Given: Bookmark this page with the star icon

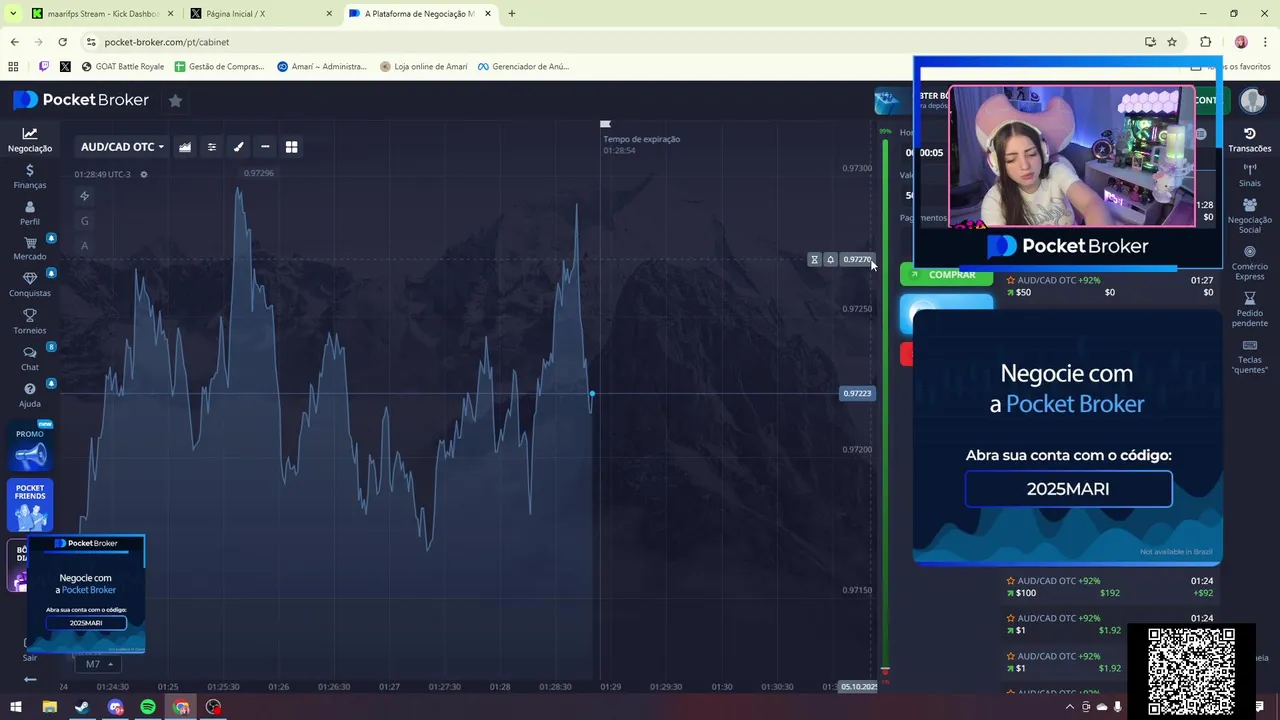Looking at the screenshot, I should pos(1172,42).
